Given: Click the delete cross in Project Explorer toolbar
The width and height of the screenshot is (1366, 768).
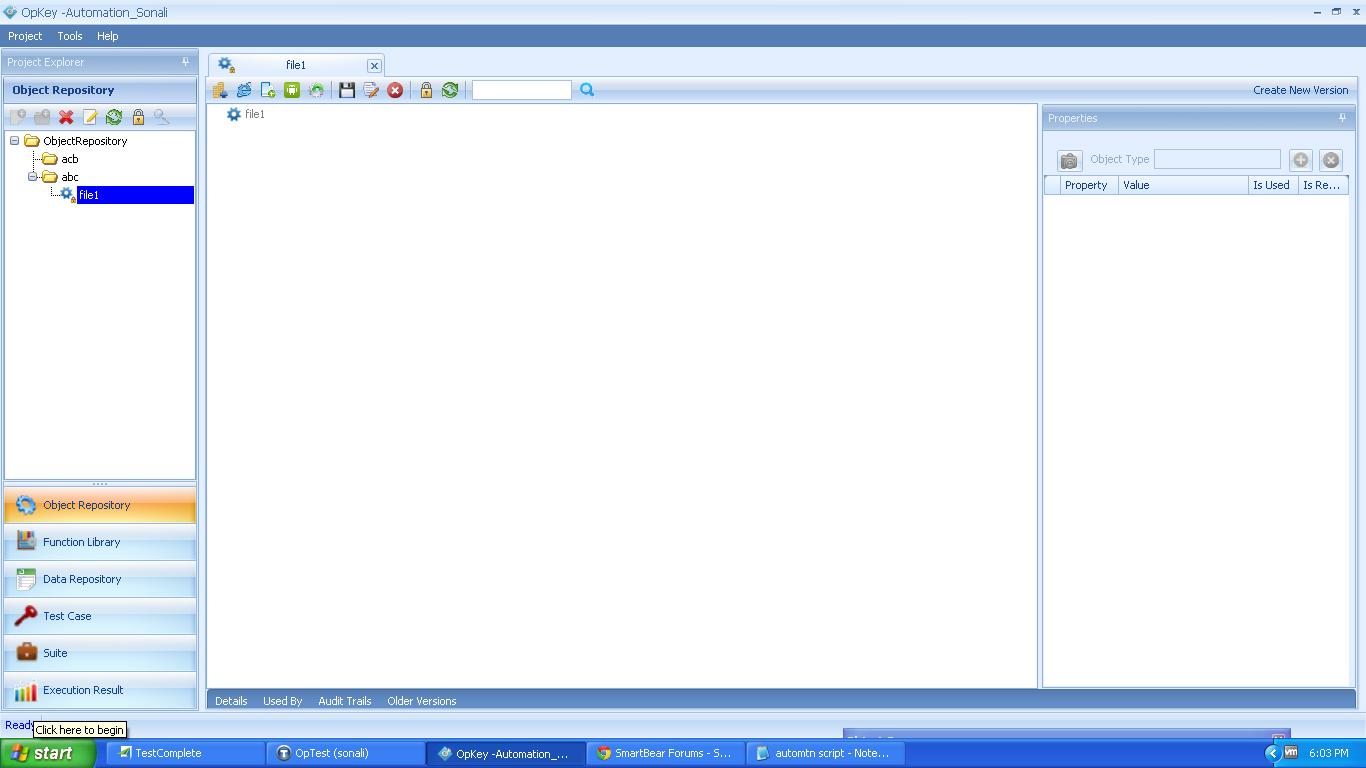Looking at the screenshot, I should tap(64, 116).
